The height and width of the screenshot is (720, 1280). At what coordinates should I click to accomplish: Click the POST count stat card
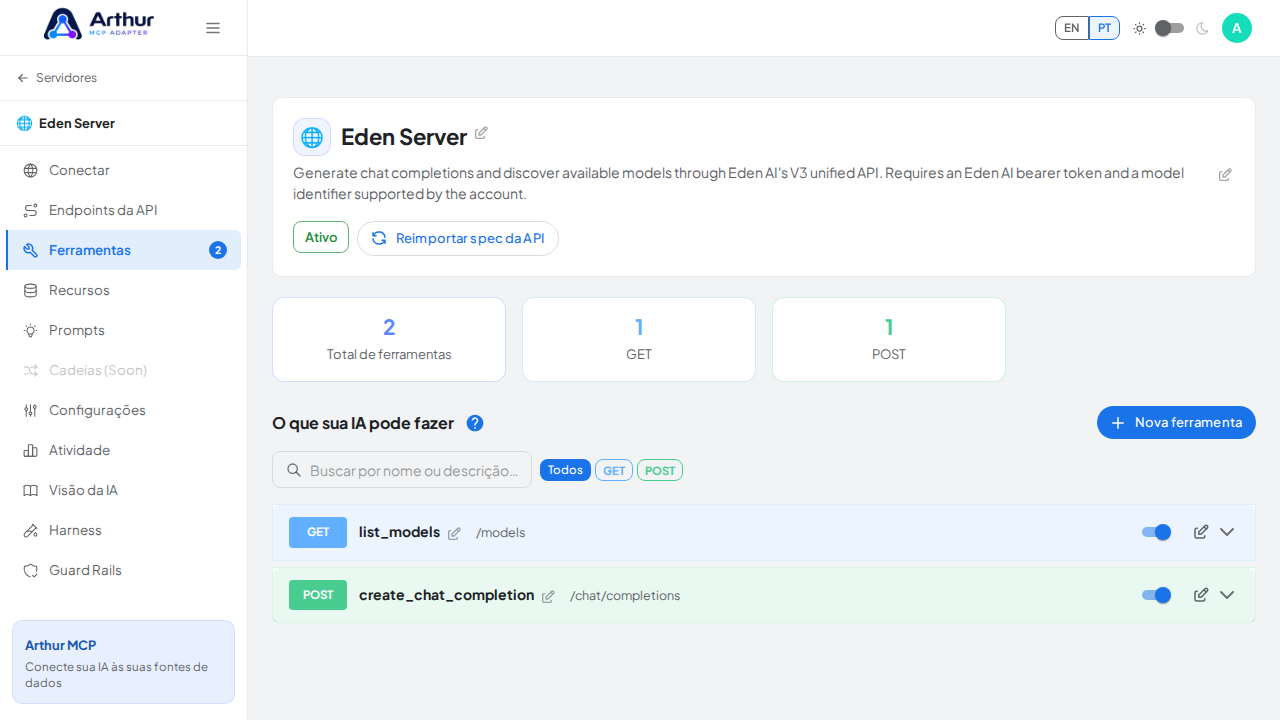(x=889, y=339)
